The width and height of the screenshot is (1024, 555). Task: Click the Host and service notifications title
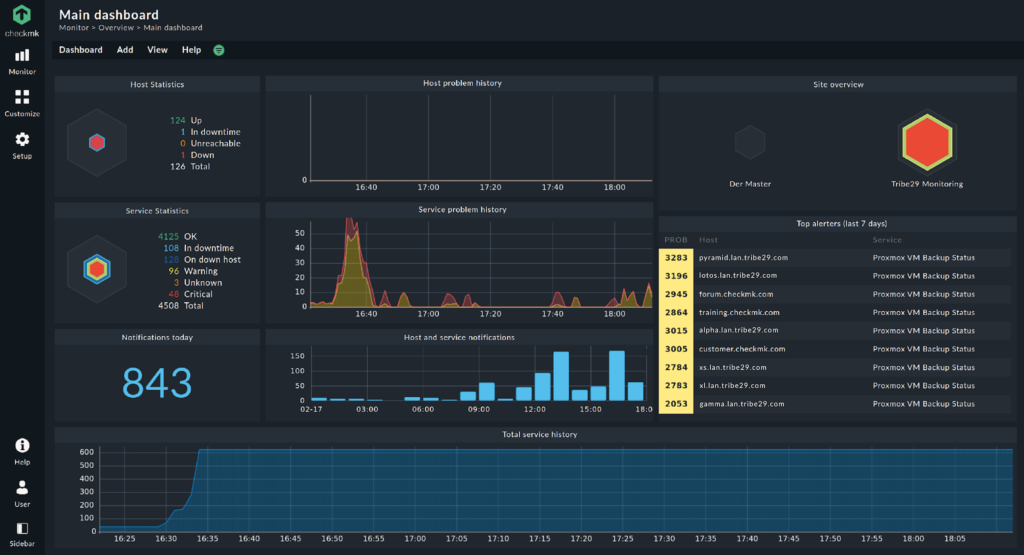459,338
